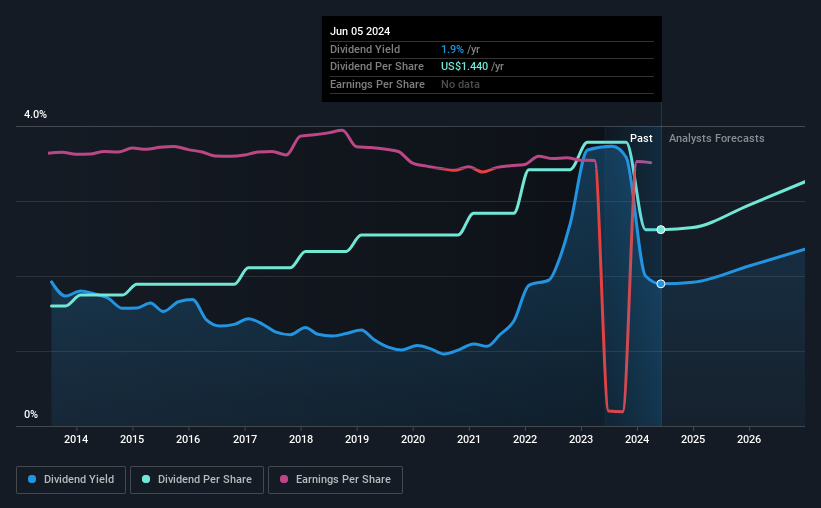Click the No data earnings value
This screenshot has width=821, height=508.
460,84
